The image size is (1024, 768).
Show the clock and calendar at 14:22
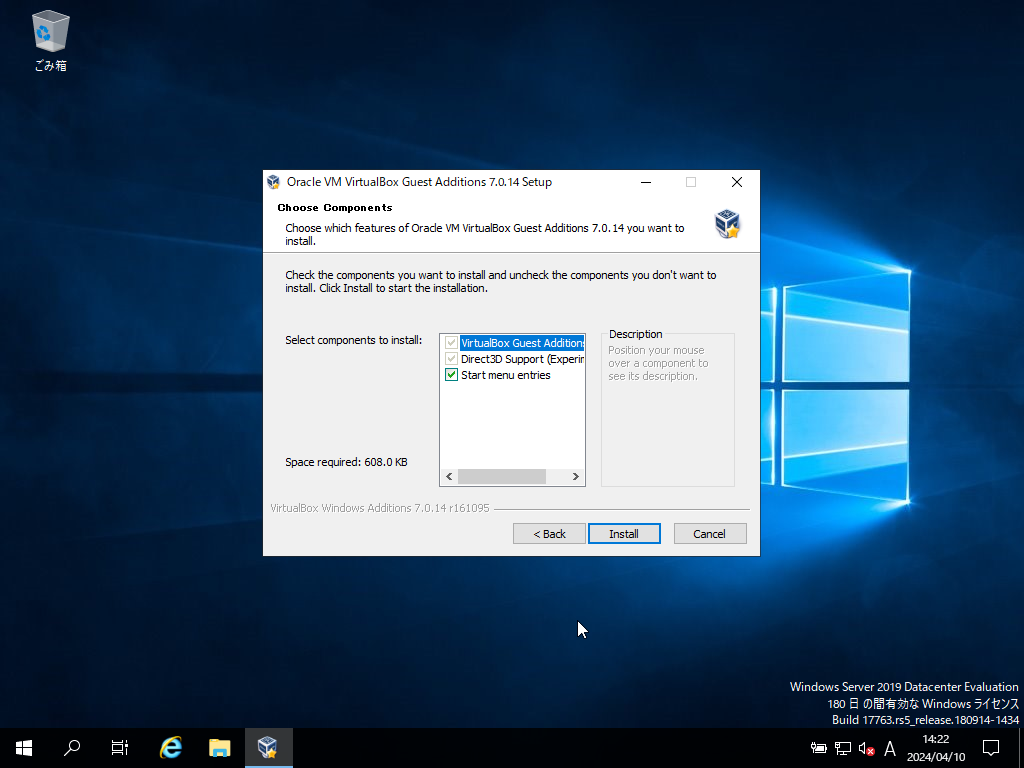(936, 748)
